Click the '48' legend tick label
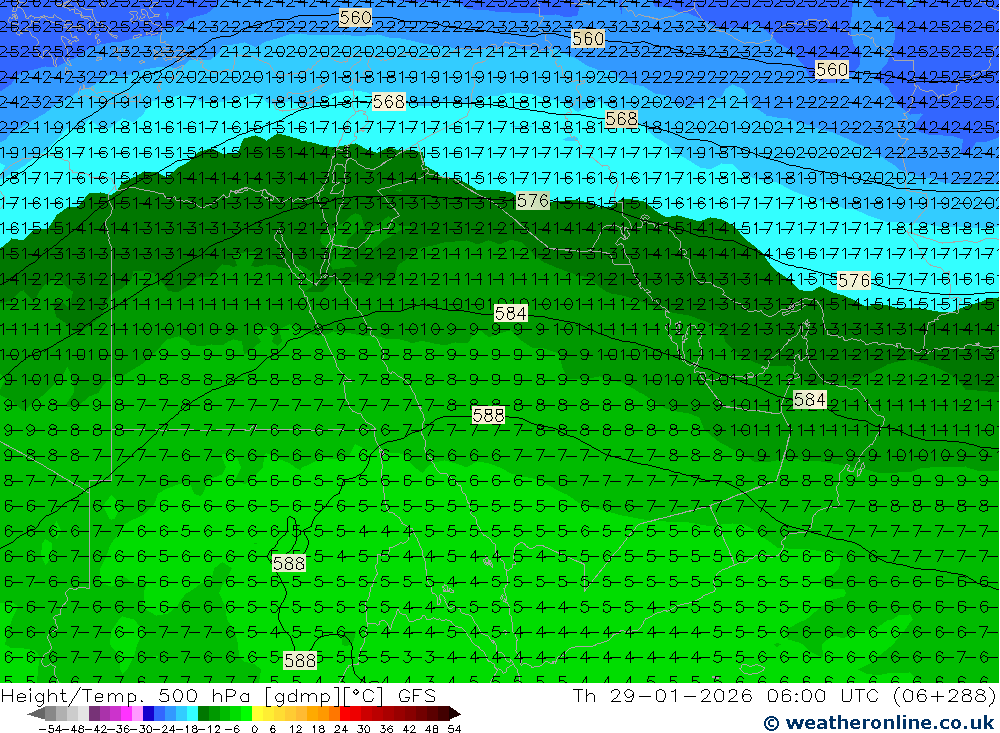The width and height of the screenshot is (1000, 733). click(x=432, y=729)
